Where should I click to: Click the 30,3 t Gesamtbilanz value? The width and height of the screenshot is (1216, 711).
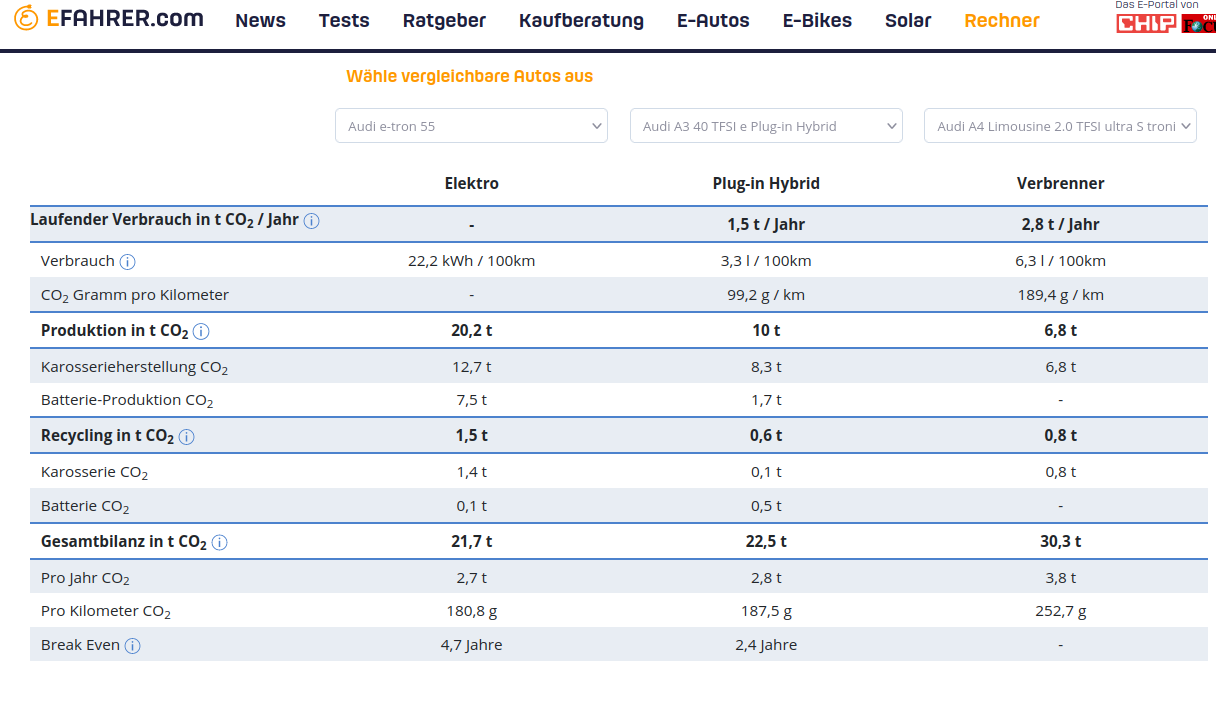coord(1061,542)
